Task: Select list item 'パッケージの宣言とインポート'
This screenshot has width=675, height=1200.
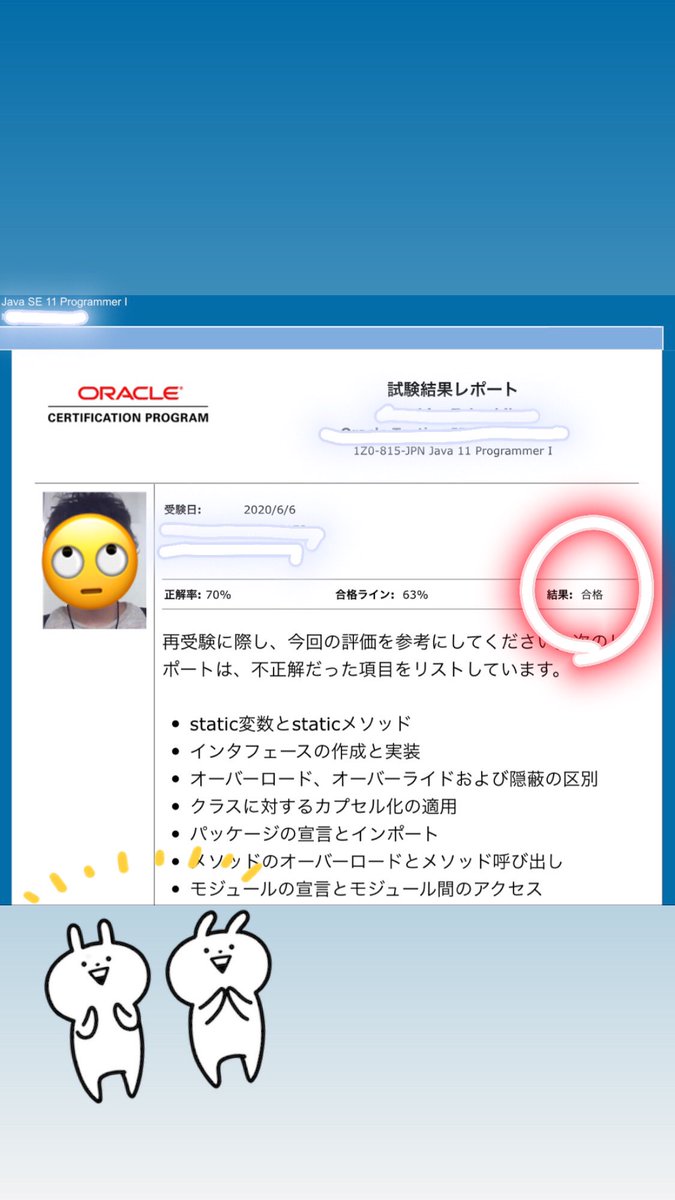Action: tap(314, 833)
